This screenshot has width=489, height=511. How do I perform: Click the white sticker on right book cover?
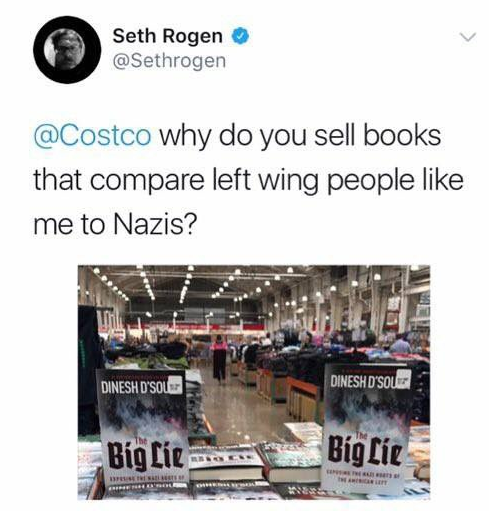(404, 380)
